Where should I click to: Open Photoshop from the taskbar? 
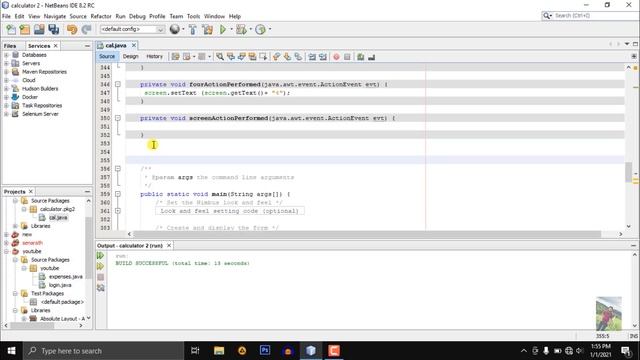(265, 351)
